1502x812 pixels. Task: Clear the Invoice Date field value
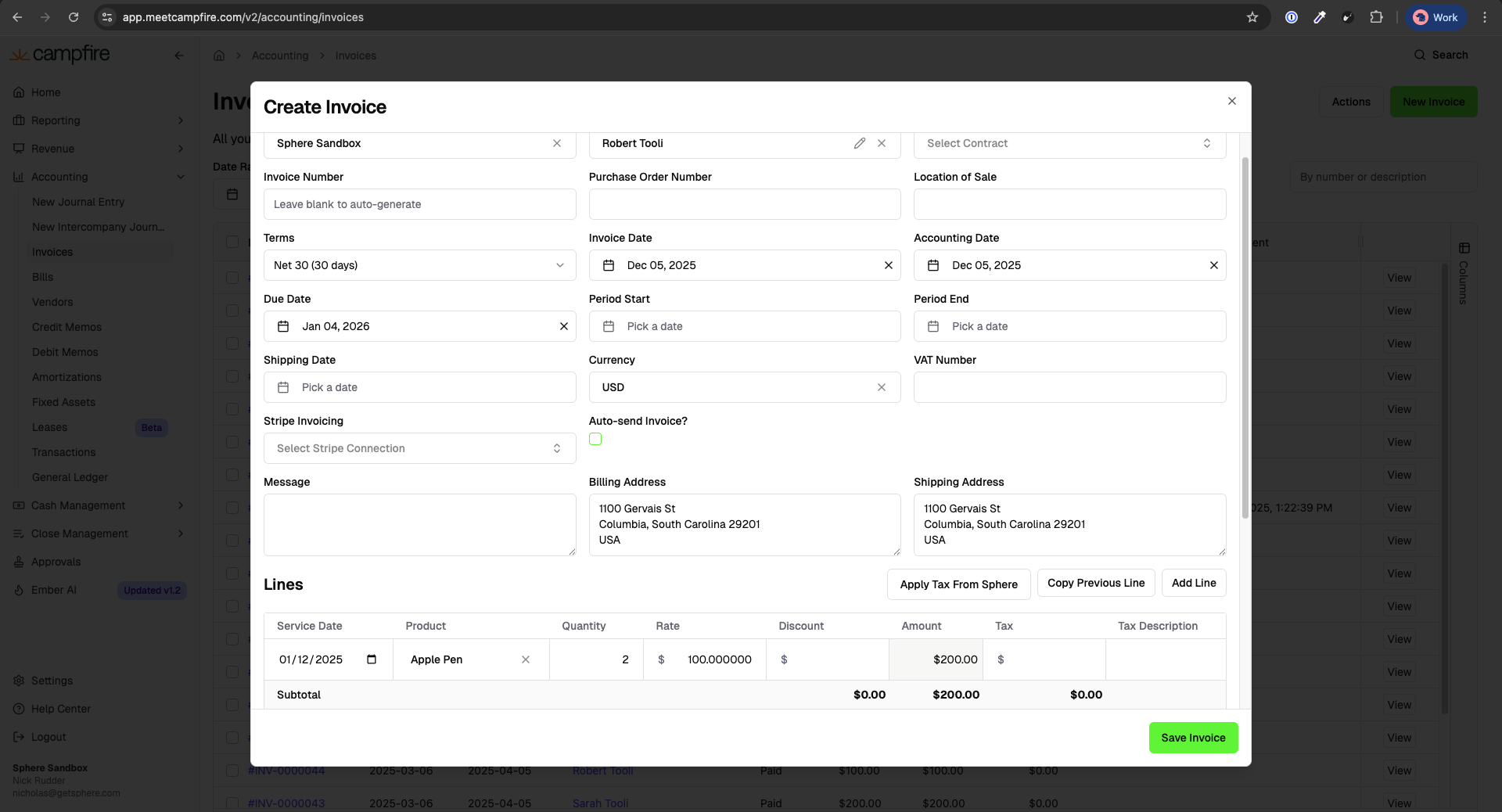888,265
